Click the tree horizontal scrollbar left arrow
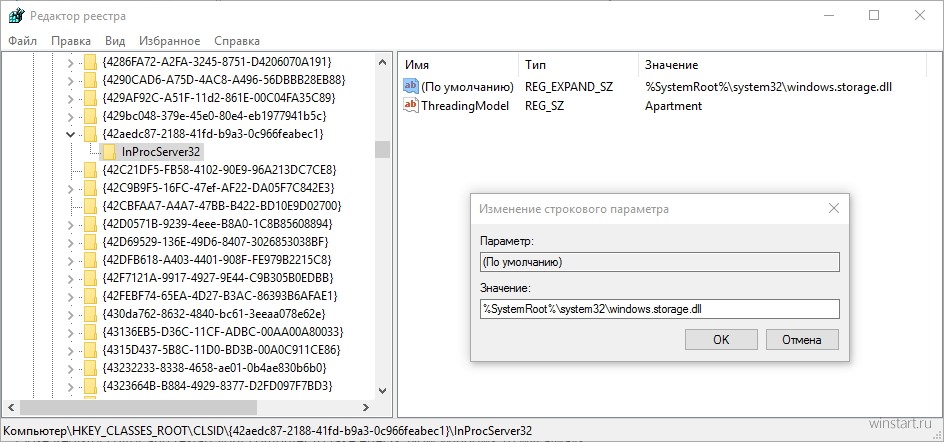944x442 pixels. click(x=11, y=407)
